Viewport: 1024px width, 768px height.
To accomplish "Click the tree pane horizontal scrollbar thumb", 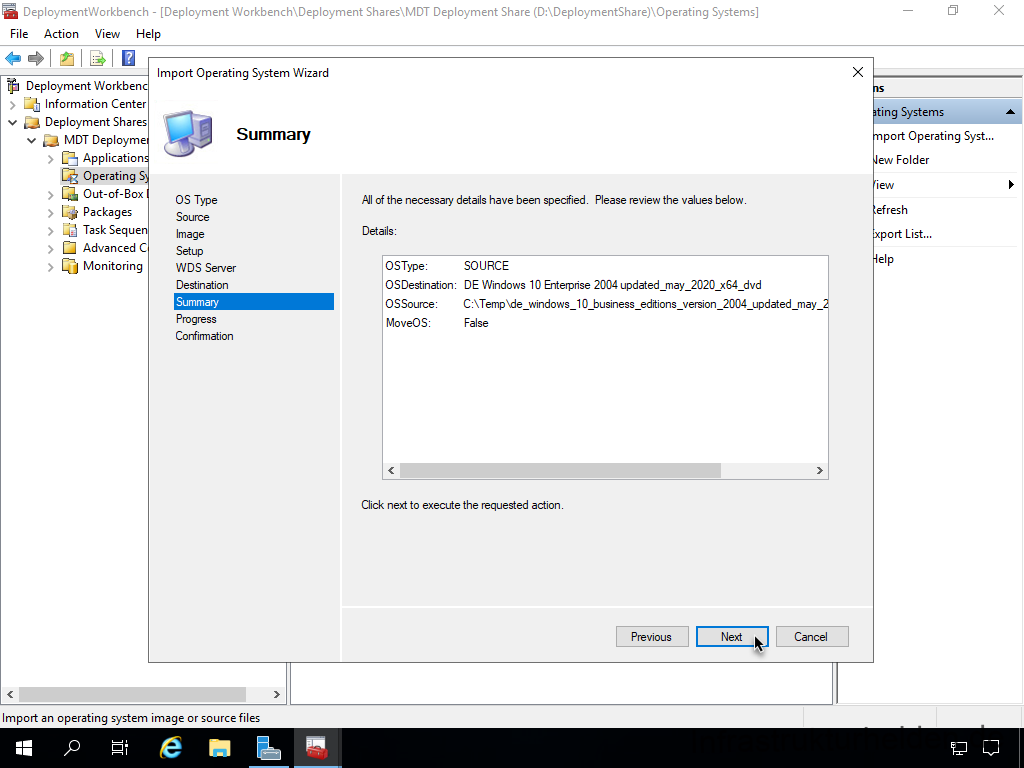I will [x=133, y=694].
